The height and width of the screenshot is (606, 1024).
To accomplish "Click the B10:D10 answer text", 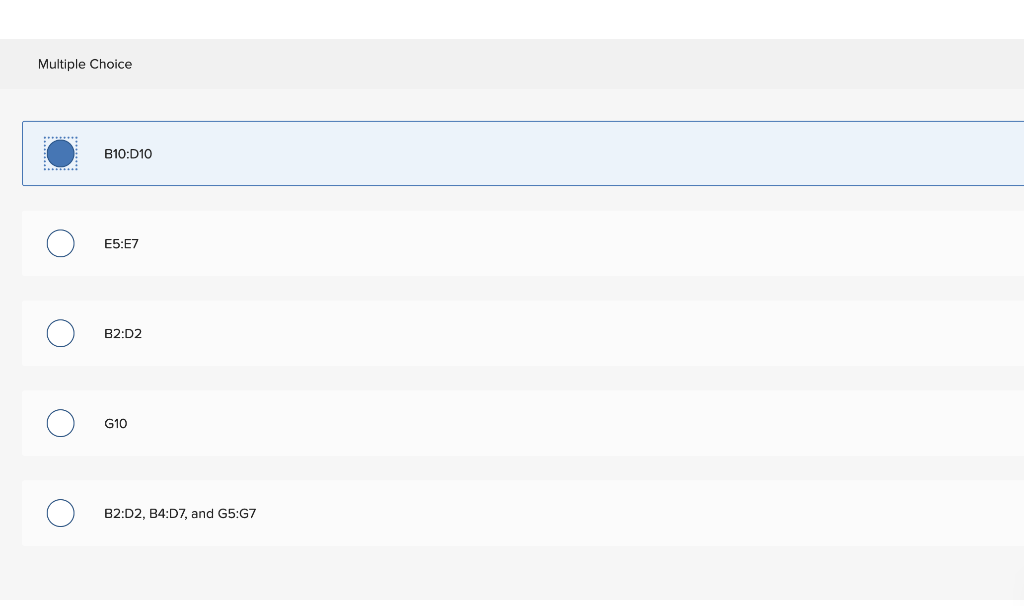I will pos(128,154).
